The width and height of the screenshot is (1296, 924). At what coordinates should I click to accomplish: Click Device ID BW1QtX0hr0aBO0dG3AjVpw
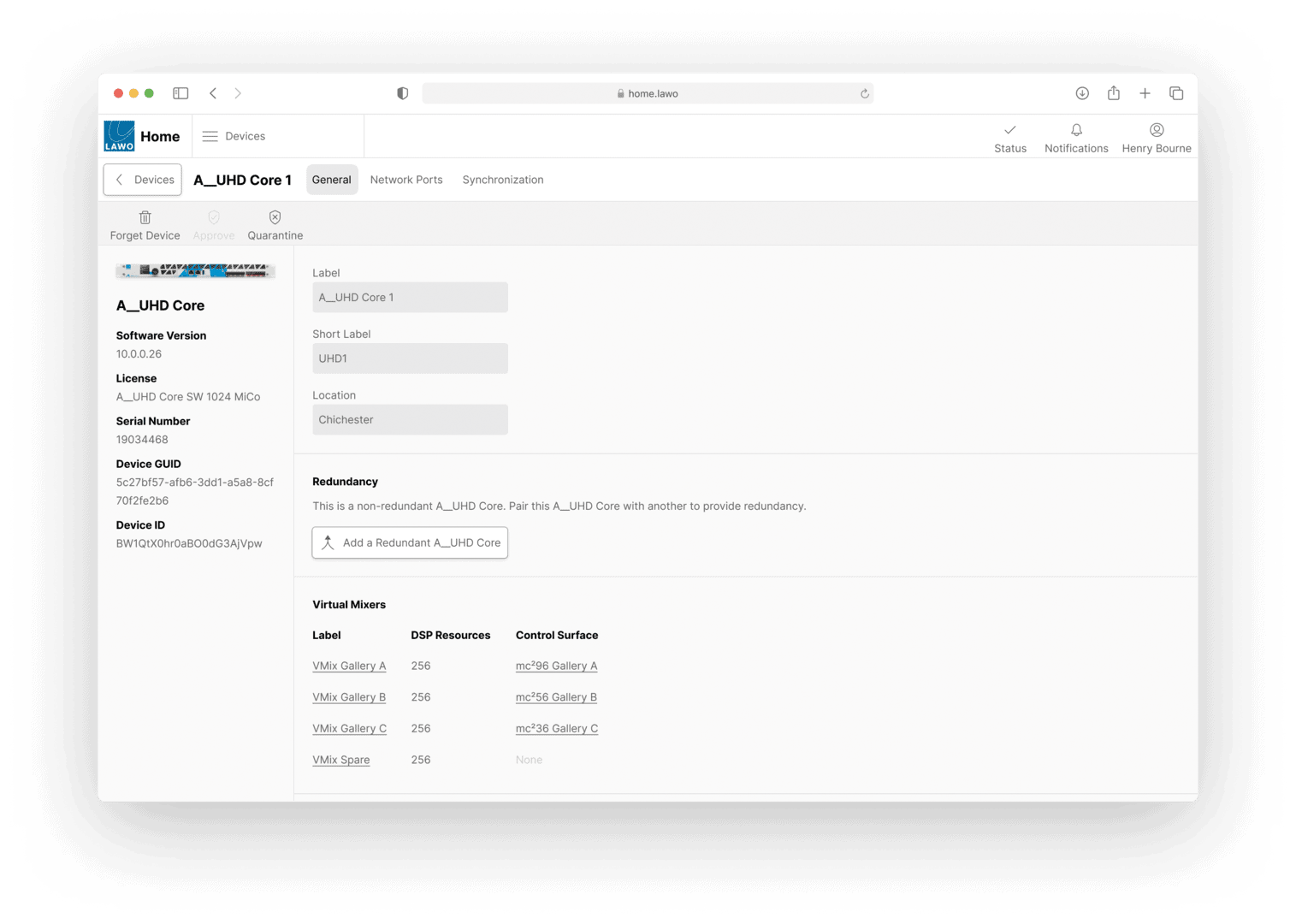[x=189, y=543]
